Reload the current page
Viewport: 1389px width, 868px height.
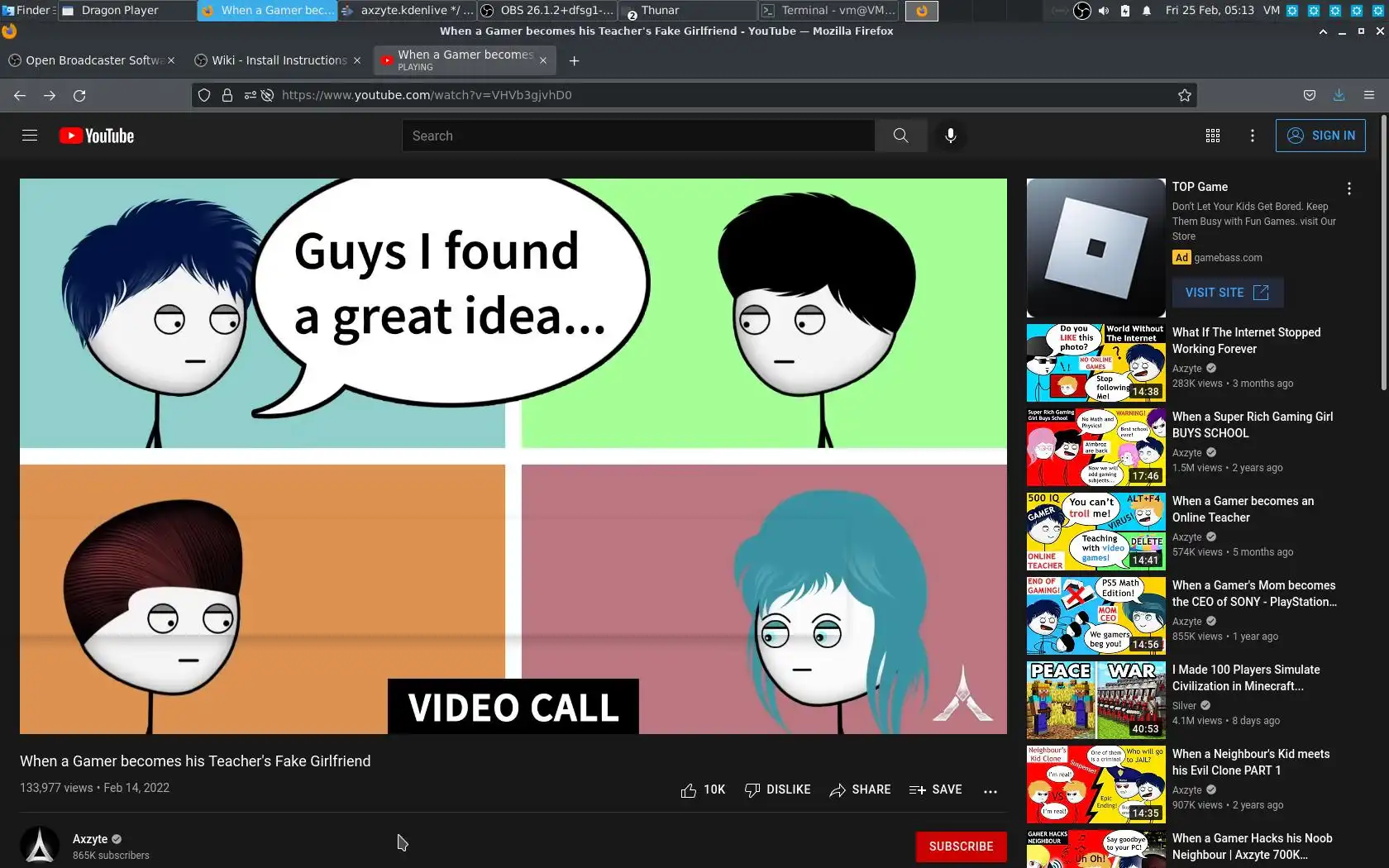pos(79,95)
